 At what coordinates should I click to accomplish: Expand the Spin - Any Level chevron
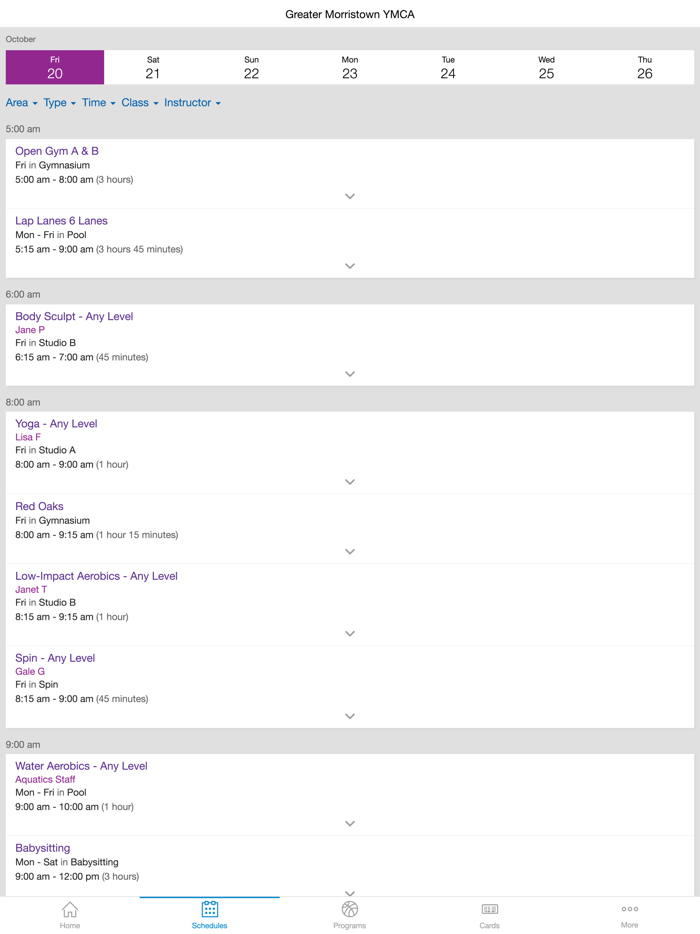point(350,716)
